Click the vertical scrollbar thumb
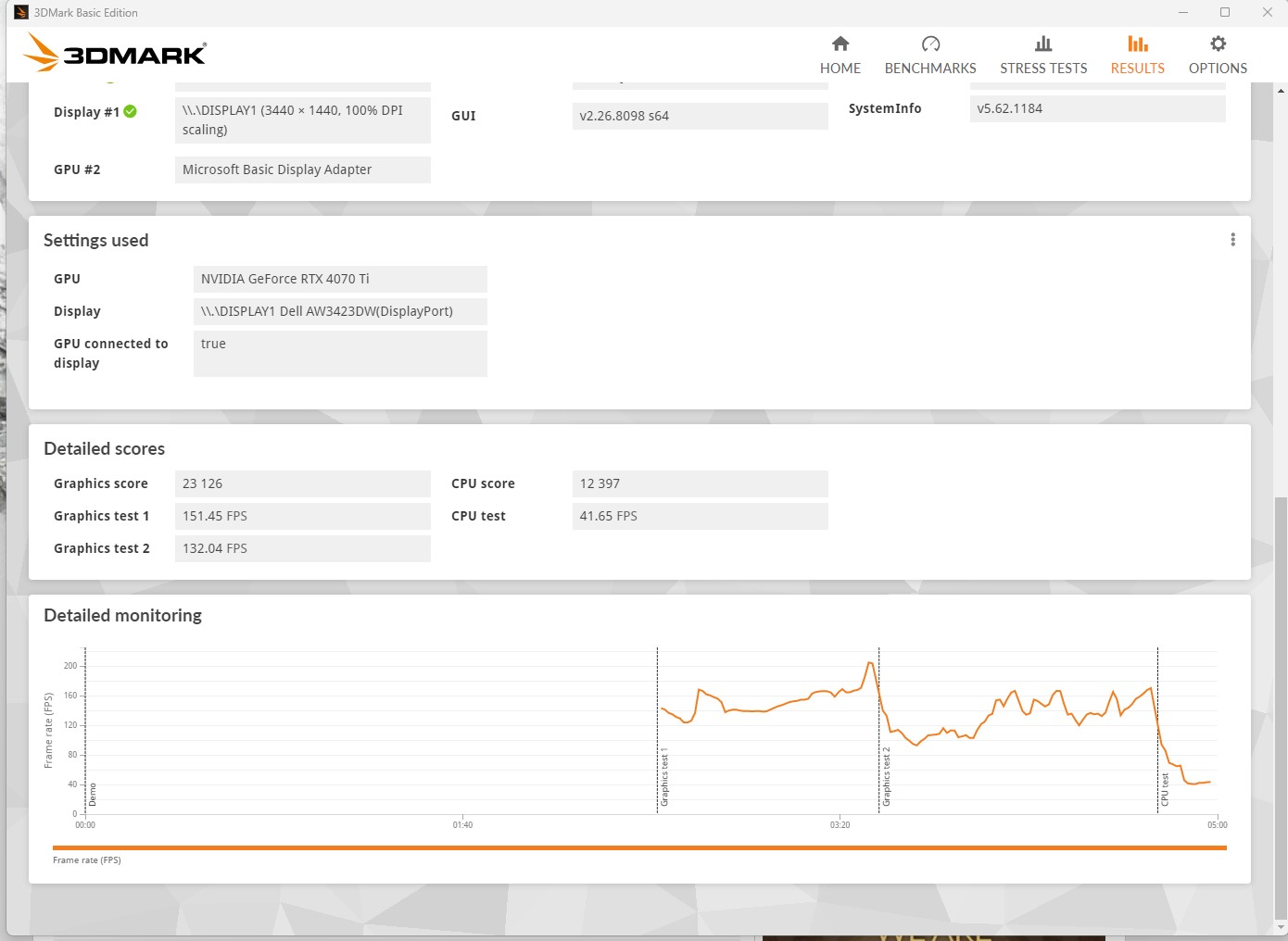This screenshot has height=941, width=1288. [1281, 707]
